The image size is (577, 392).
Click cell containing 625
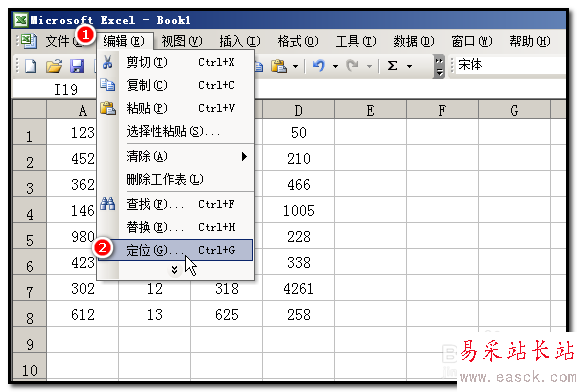pyautogui.click(x=227, y=314)
